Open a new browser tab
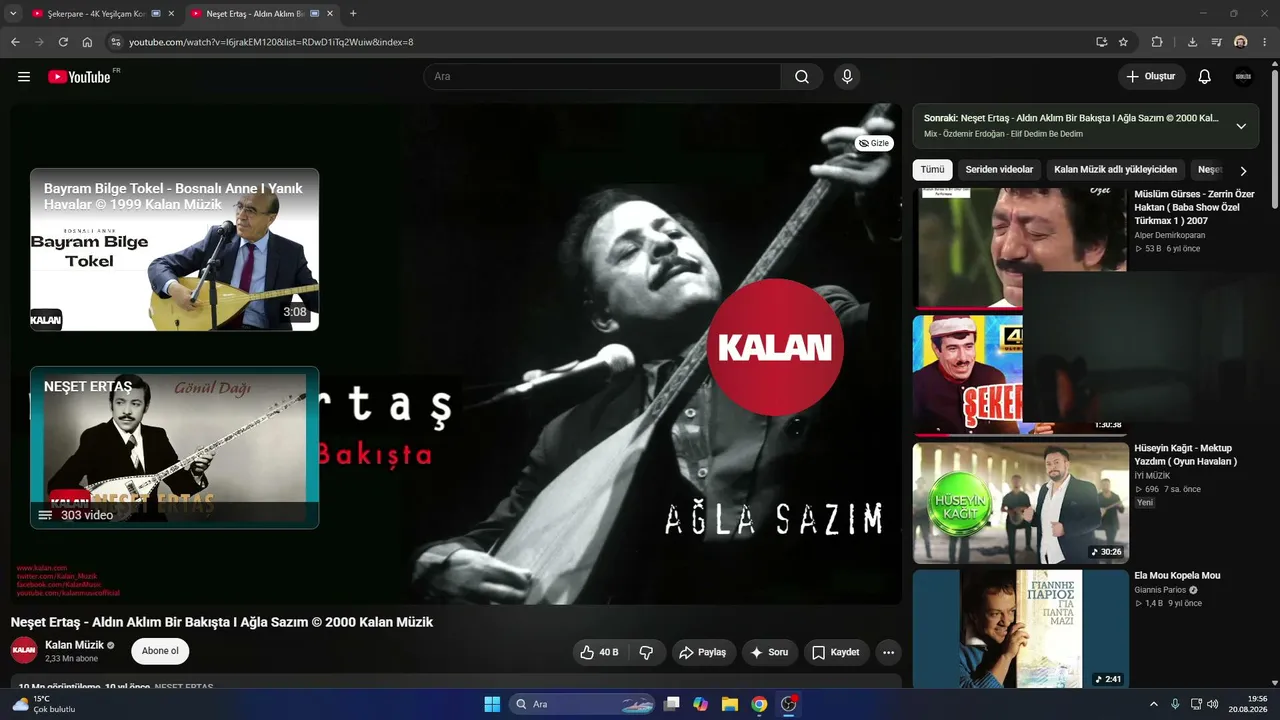Viewport: 1280px width, 720px height. pos(353,14)
